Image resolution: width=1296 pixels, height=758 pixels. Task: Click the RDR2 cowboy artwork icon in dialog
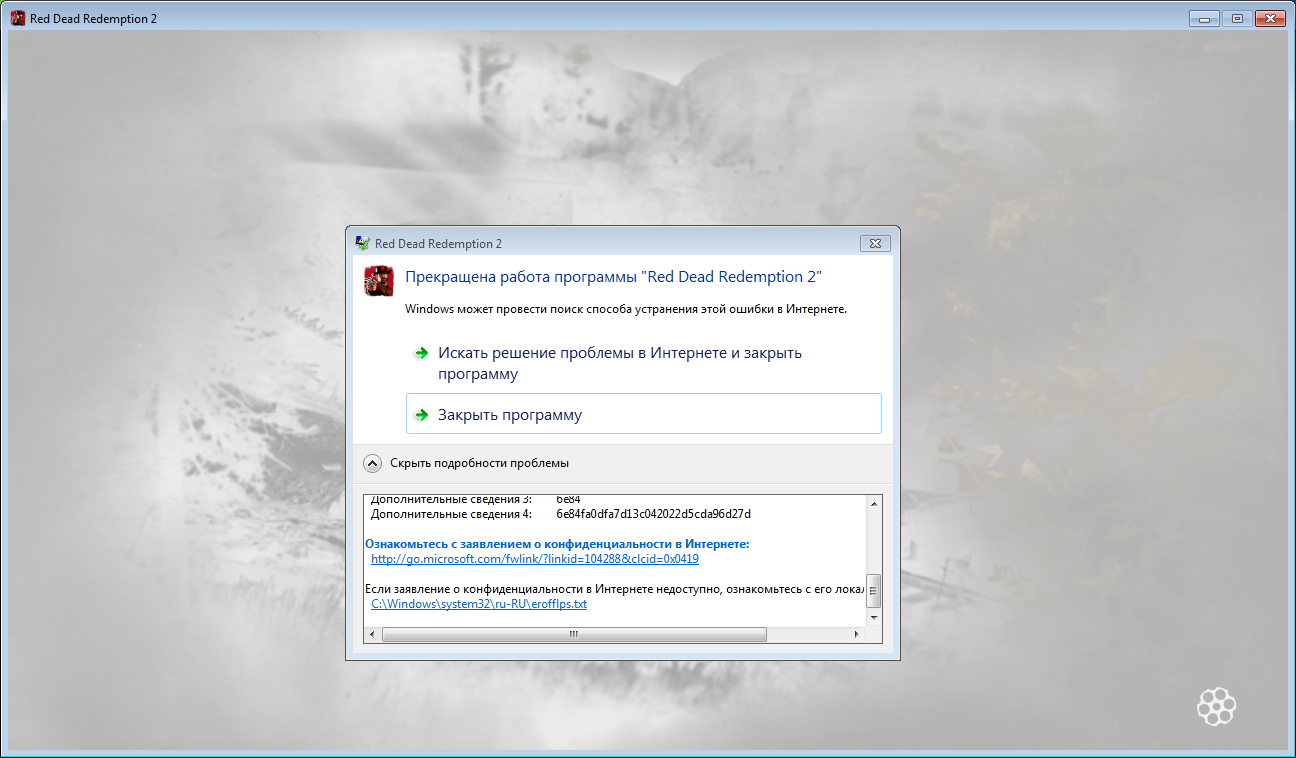click(x=378, y=281)
